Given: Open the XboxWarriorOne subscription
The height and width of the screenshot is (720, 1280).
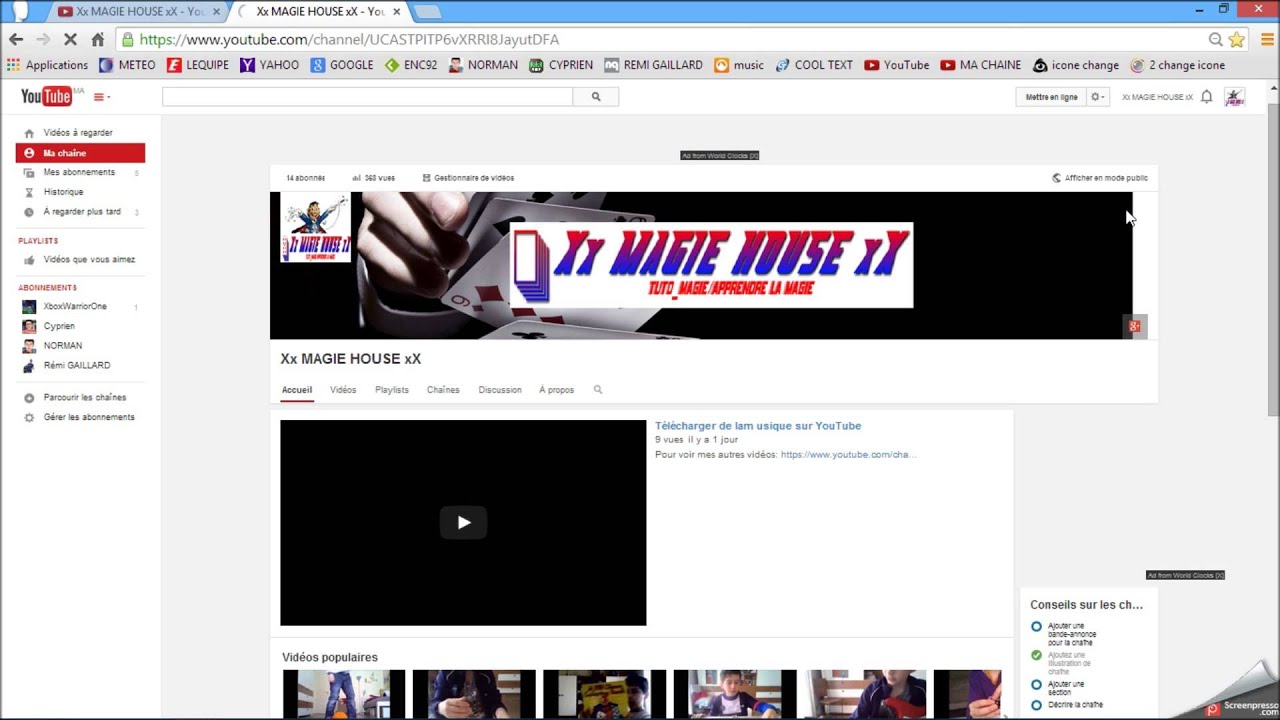Looking at the screenshot, I should [x=75, y=306].
